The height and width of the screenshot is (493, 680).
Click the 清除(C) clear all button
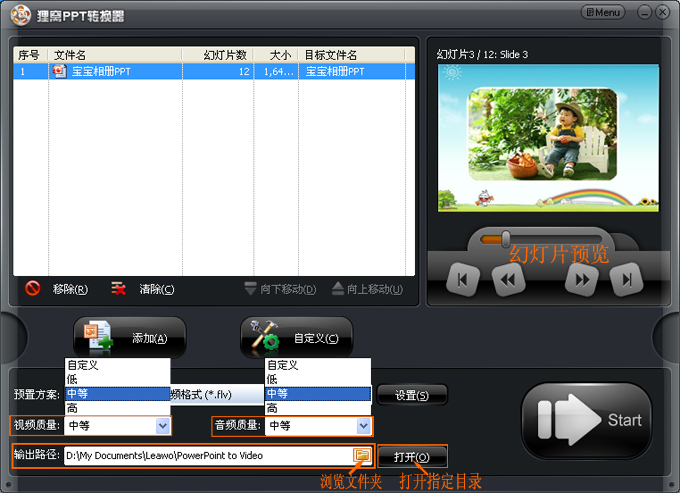coord(143,289)
